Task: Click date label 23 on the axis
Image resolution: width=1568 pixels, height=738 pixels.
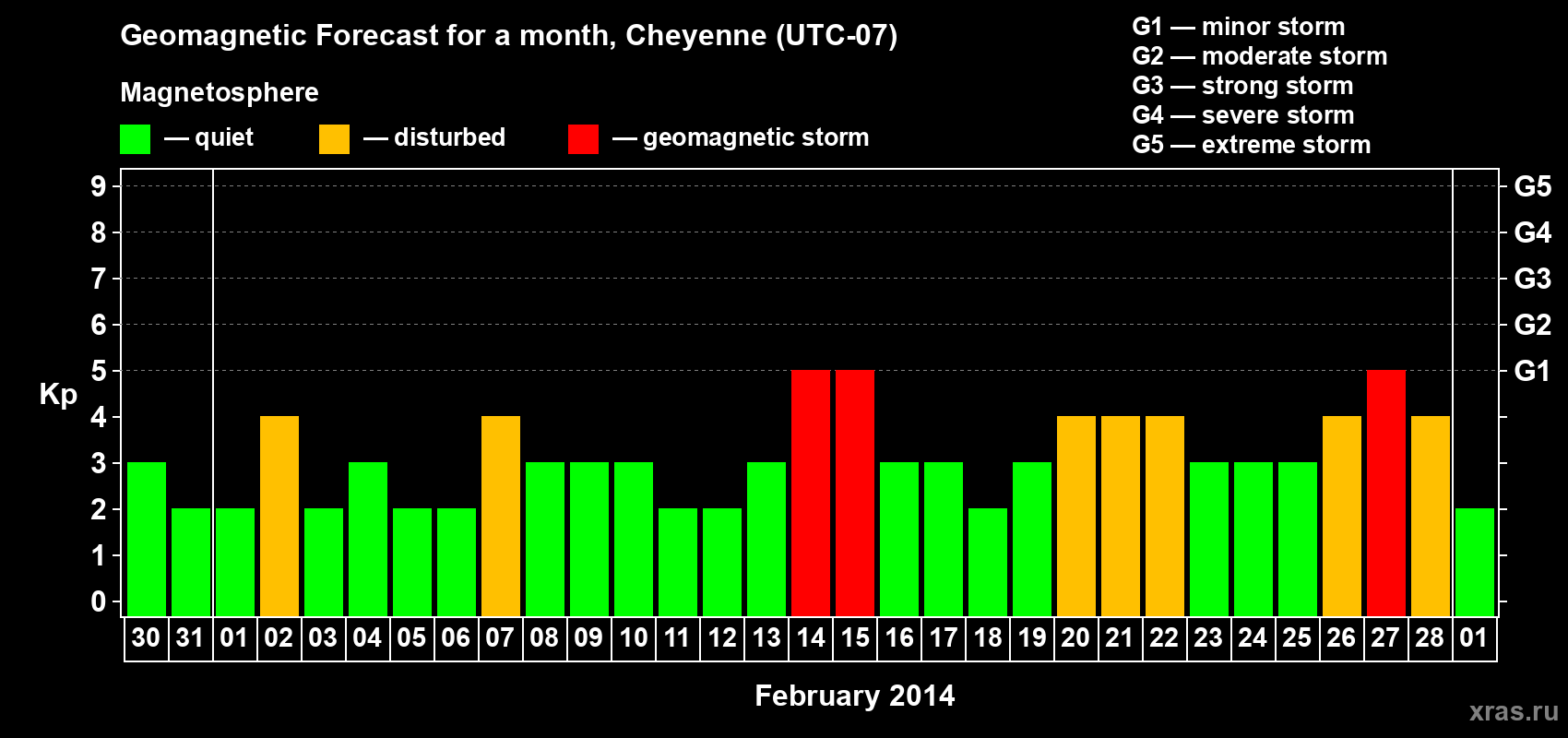Action: tap(1208, 638)
